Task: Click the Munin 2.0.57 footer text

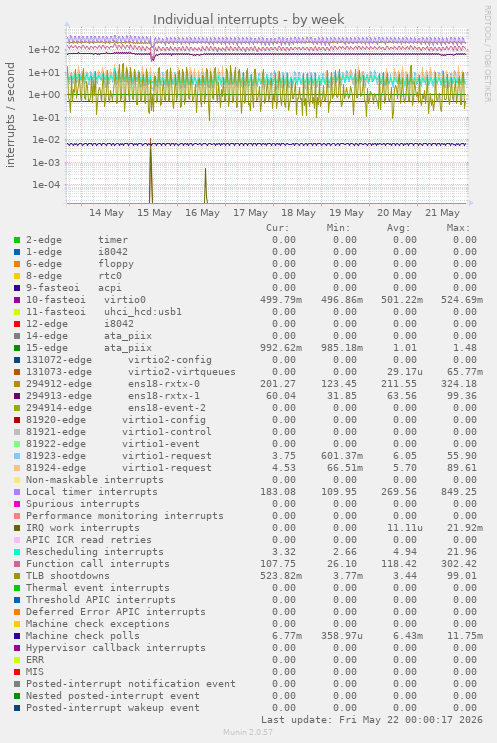Action: [x=248, y=732]
